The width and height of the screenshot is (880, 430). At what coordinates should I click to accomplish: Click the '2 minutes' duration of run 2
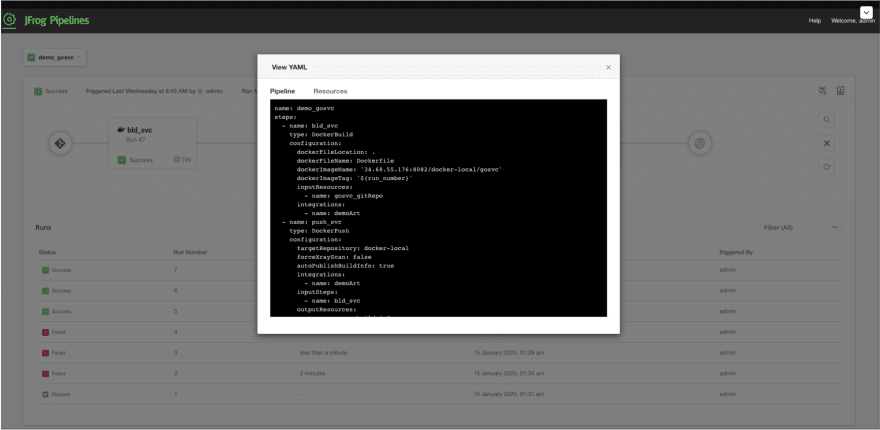(313, 373)
